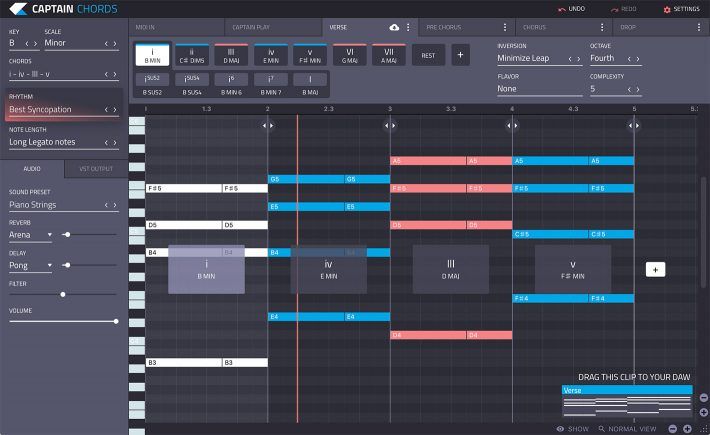Add a new chord block after F# MIN

[655, 270]
